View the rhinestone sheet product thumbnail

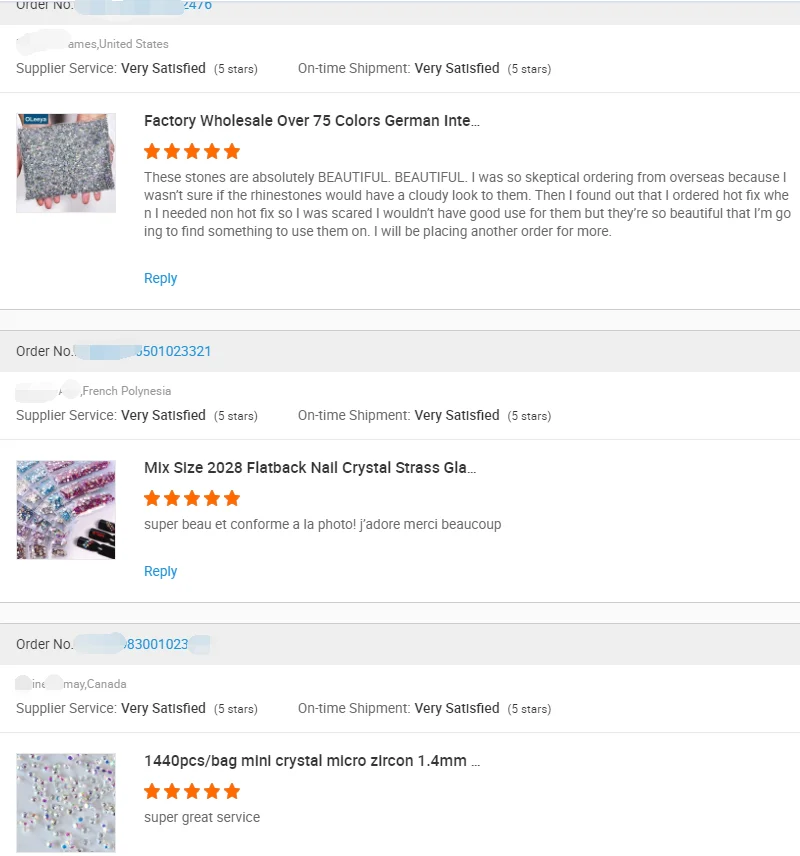tap(66, 162)
